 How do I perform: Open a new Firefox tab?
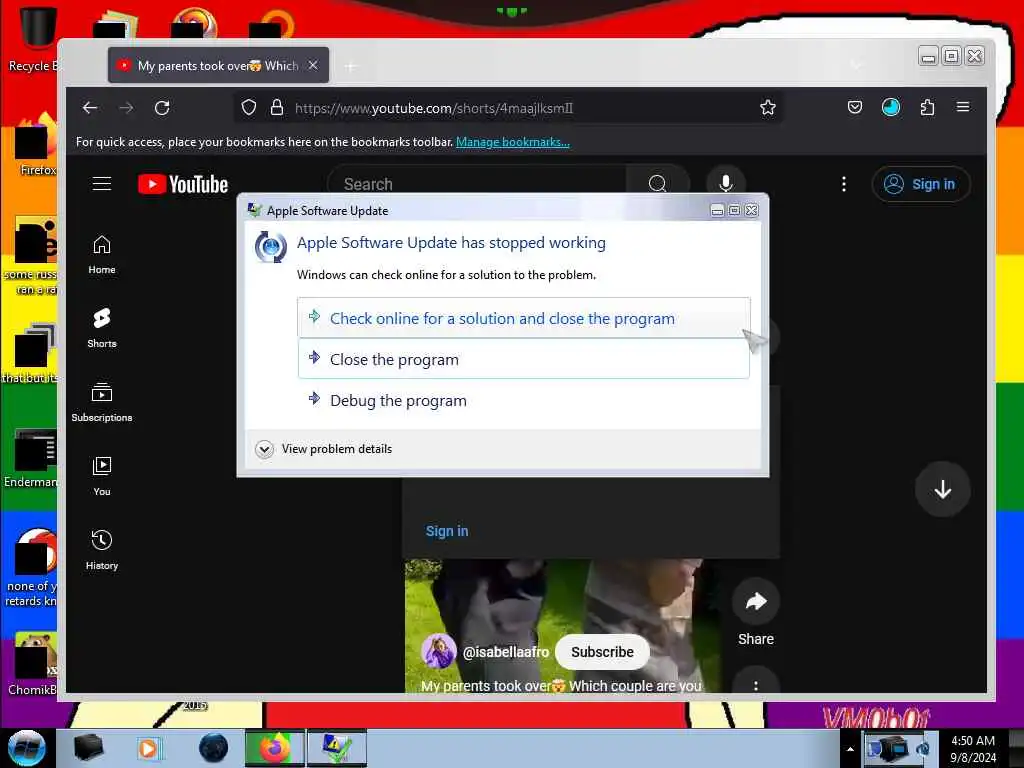(x=350, y=66)
